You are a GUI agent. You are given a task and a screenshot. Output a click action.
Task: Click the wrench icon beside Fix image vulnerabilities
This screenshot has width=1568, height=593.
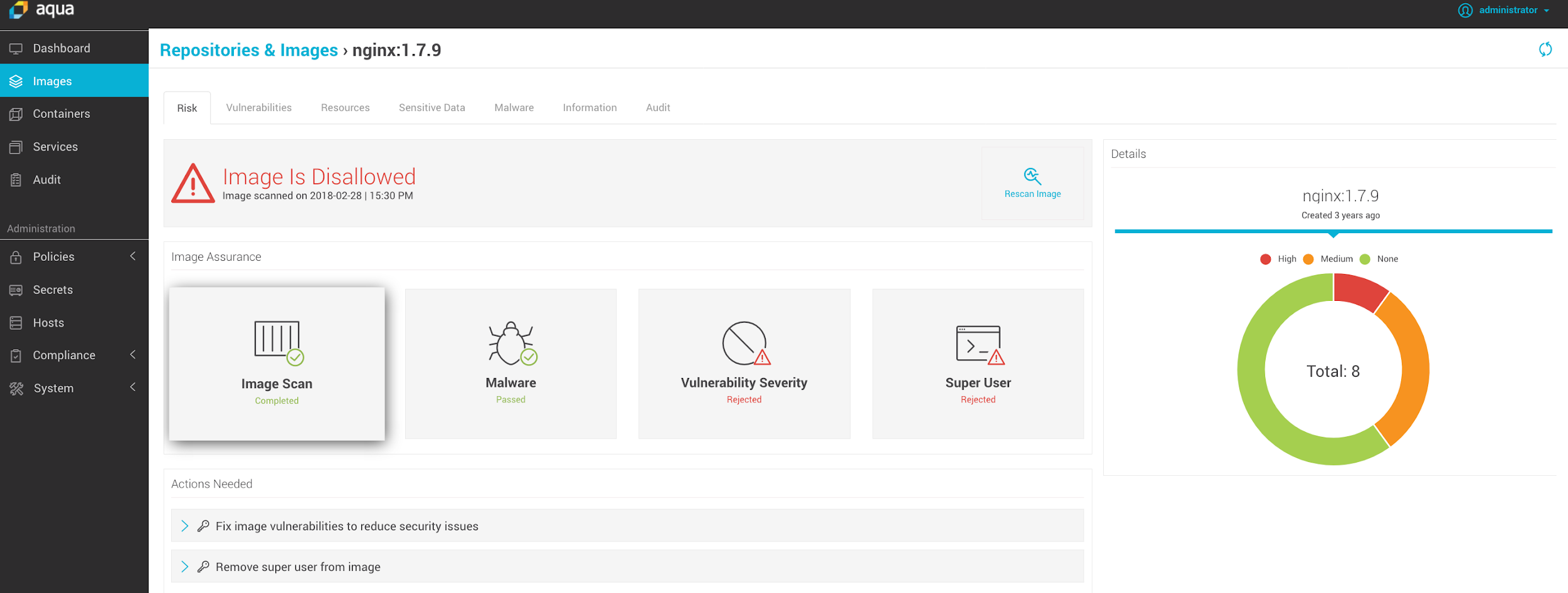click(x=203, y=526)
